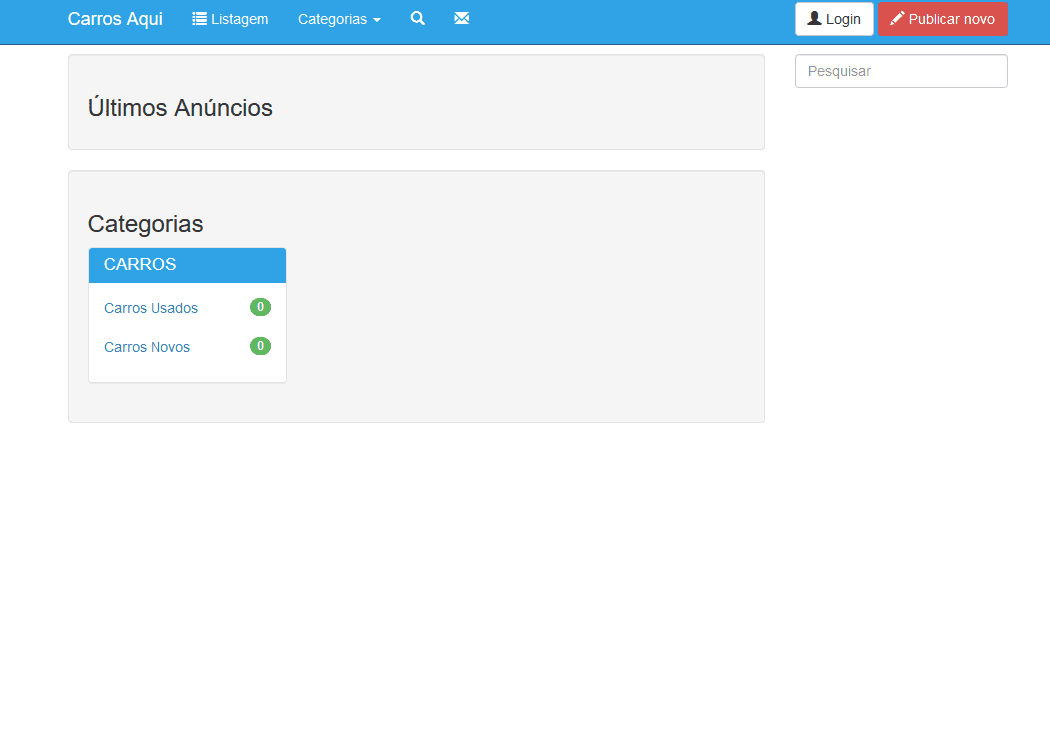The image size is (1050, 730).
Task: Open the Carros Novos category link
Action: point(147,347)
